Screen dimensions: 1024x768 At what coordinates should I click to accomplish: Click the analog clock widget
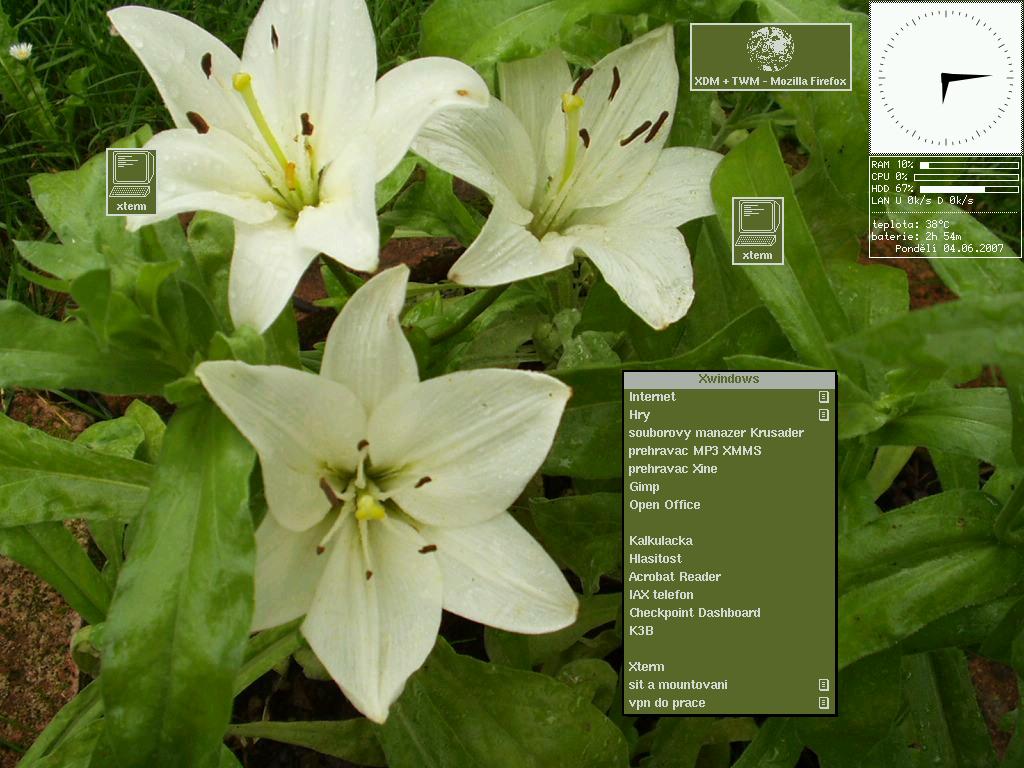(x=945, y=78)
